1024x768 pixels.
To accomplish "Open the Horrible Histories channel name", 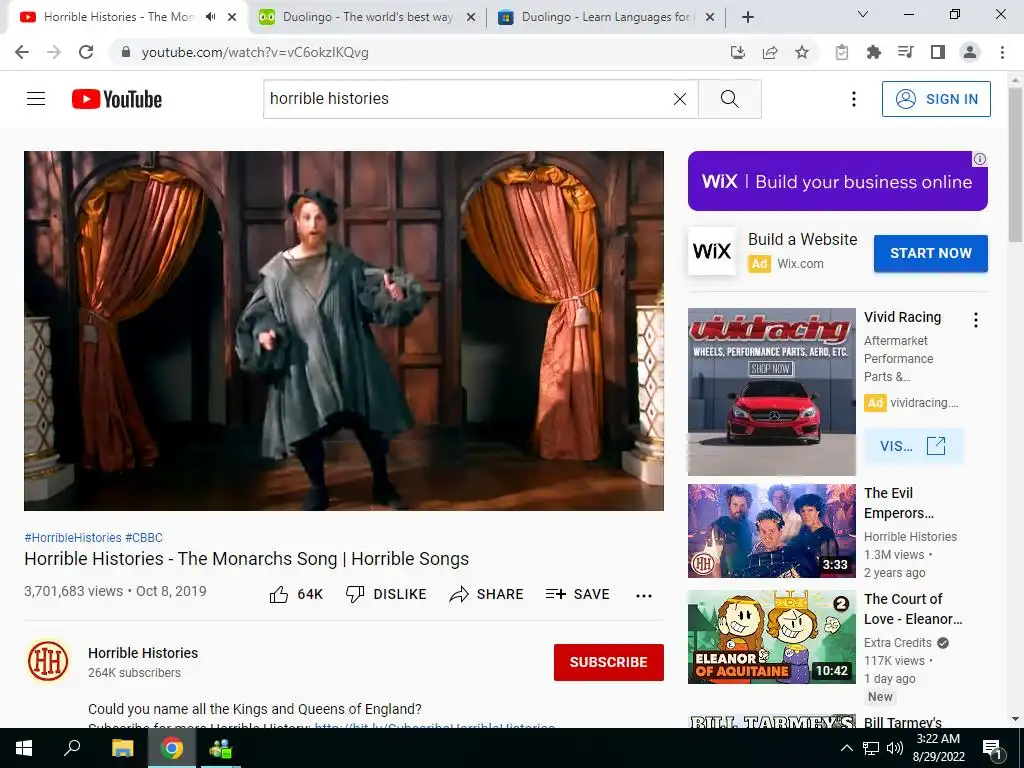I will pyautogui.click(x=143, y=653).
